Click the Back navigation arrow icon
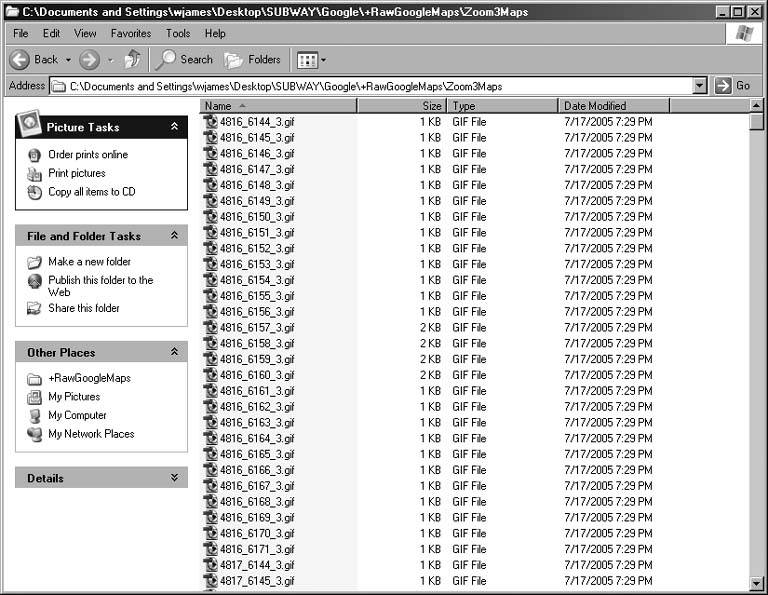The image size is (768, 595). (19, 60)
